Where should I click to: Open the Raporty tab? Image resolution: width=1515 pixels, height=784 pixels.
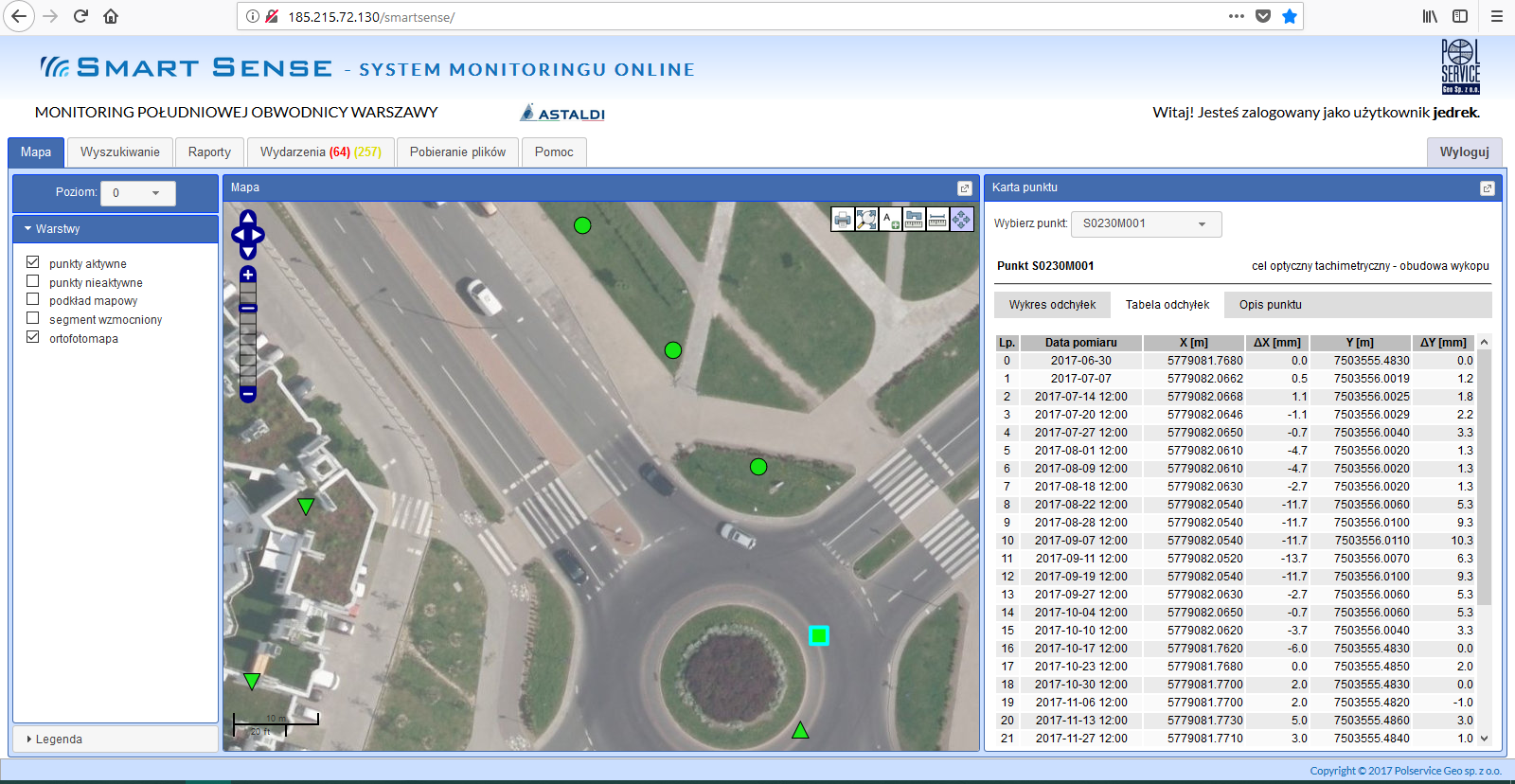(209, 152)
